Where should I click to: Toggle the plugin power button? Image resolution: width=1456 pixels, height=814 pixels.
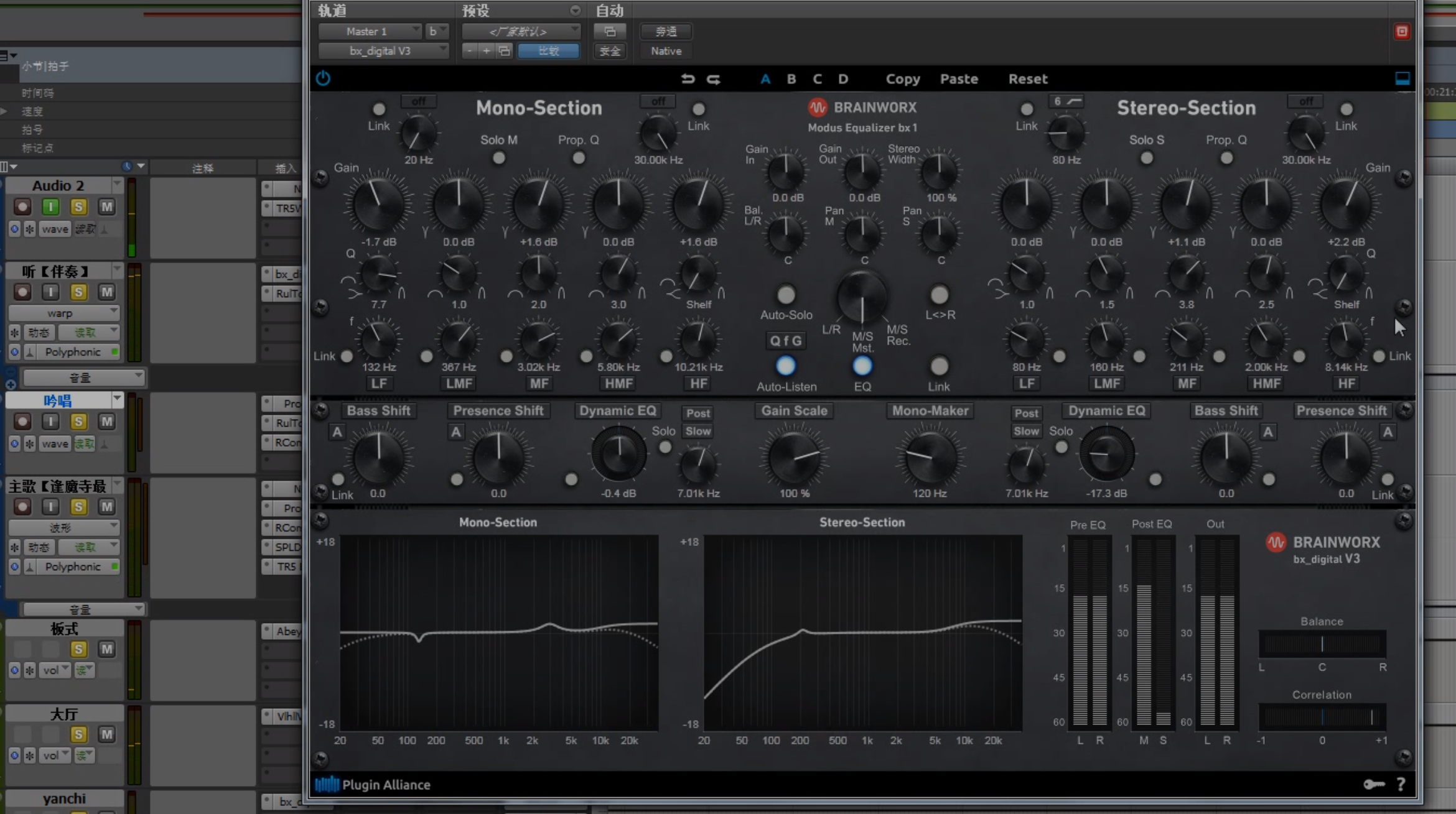(322, 78)
